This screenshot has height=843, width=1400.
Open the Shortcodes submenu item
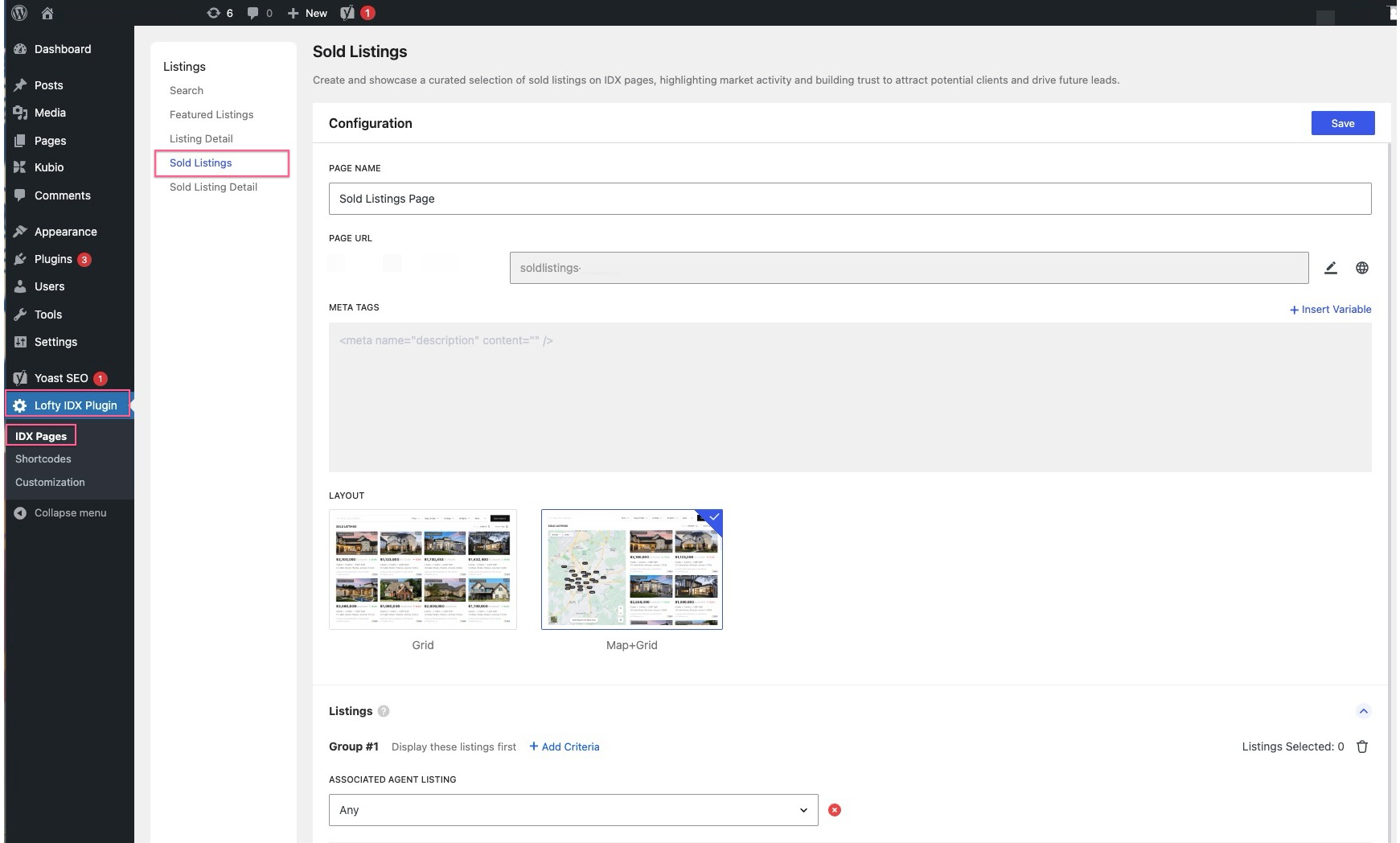[x=43, y=459]
